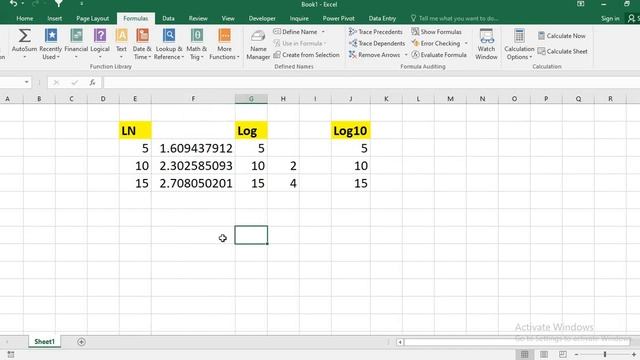Switch to the Home tab
Viewport: 640px width, 360px height.
25,18
